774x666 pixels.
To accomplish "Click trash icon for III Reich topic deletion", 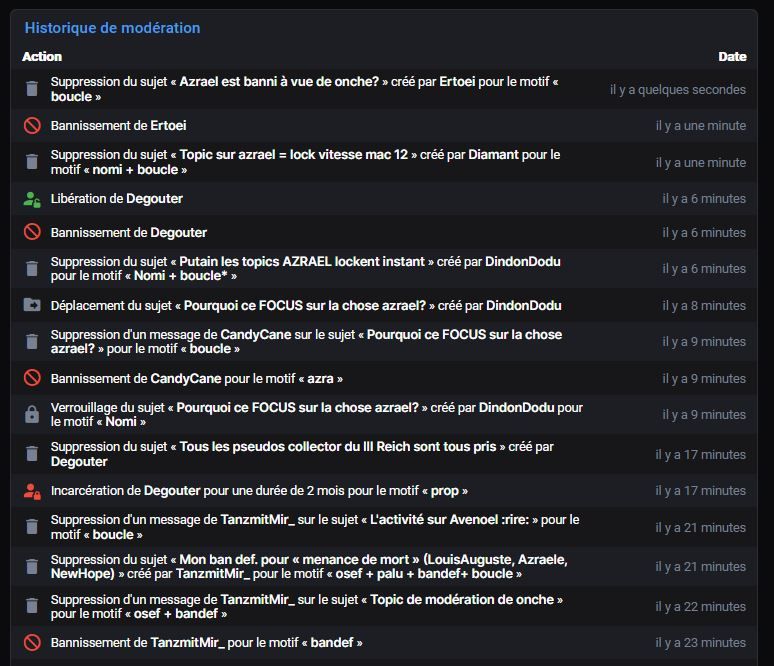I will tap(32, 454).
